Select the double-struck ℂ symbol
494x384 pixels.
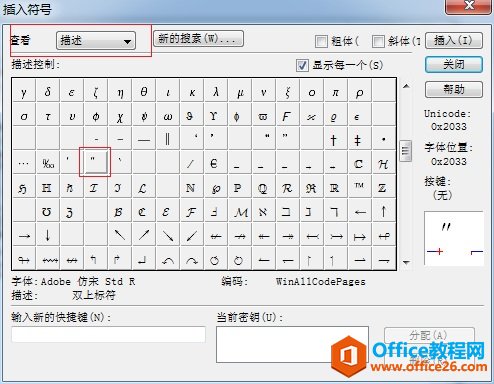(360, 163)
